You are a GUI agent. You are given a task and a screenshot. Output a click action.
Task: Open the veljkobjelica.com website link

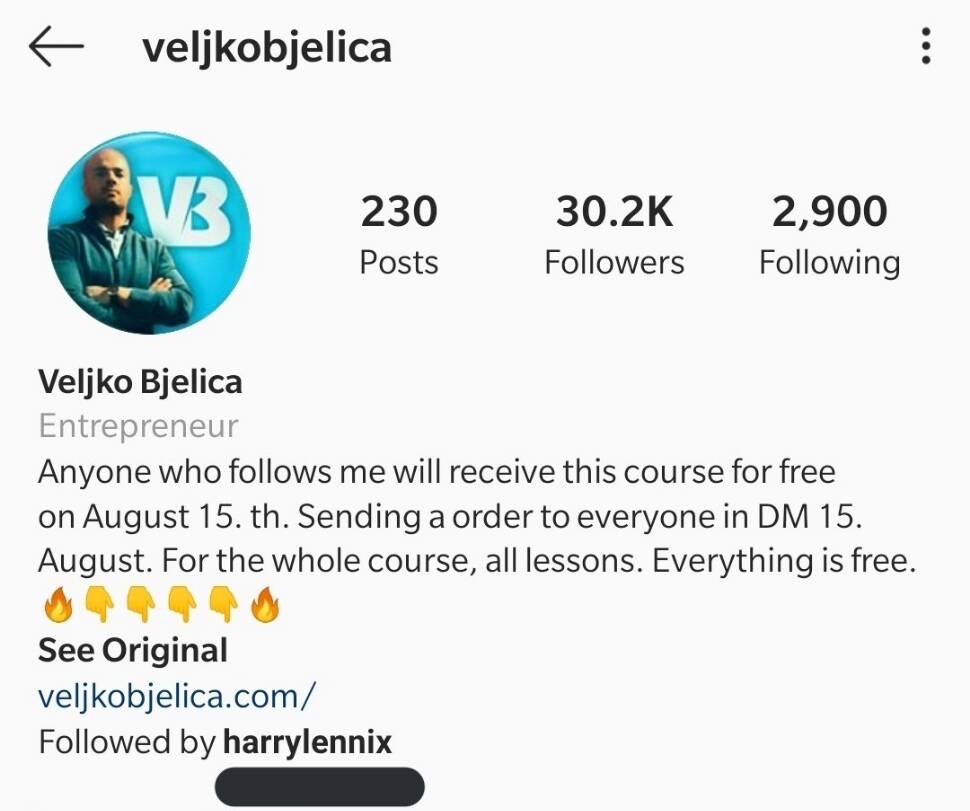pyautogui.click(x=177, y=696)
